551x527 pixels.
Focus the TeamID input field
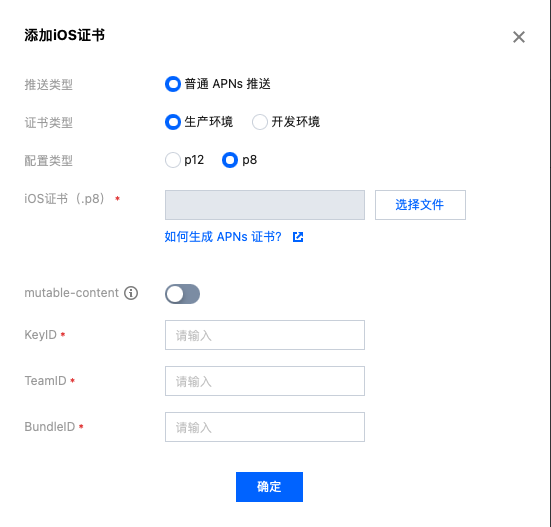click(x=265, y=381)
